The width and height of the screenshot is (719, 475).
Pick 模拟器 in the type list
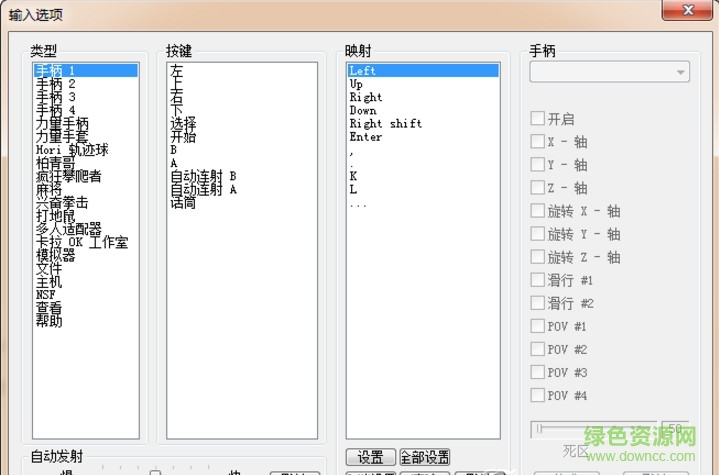point(56,255)
